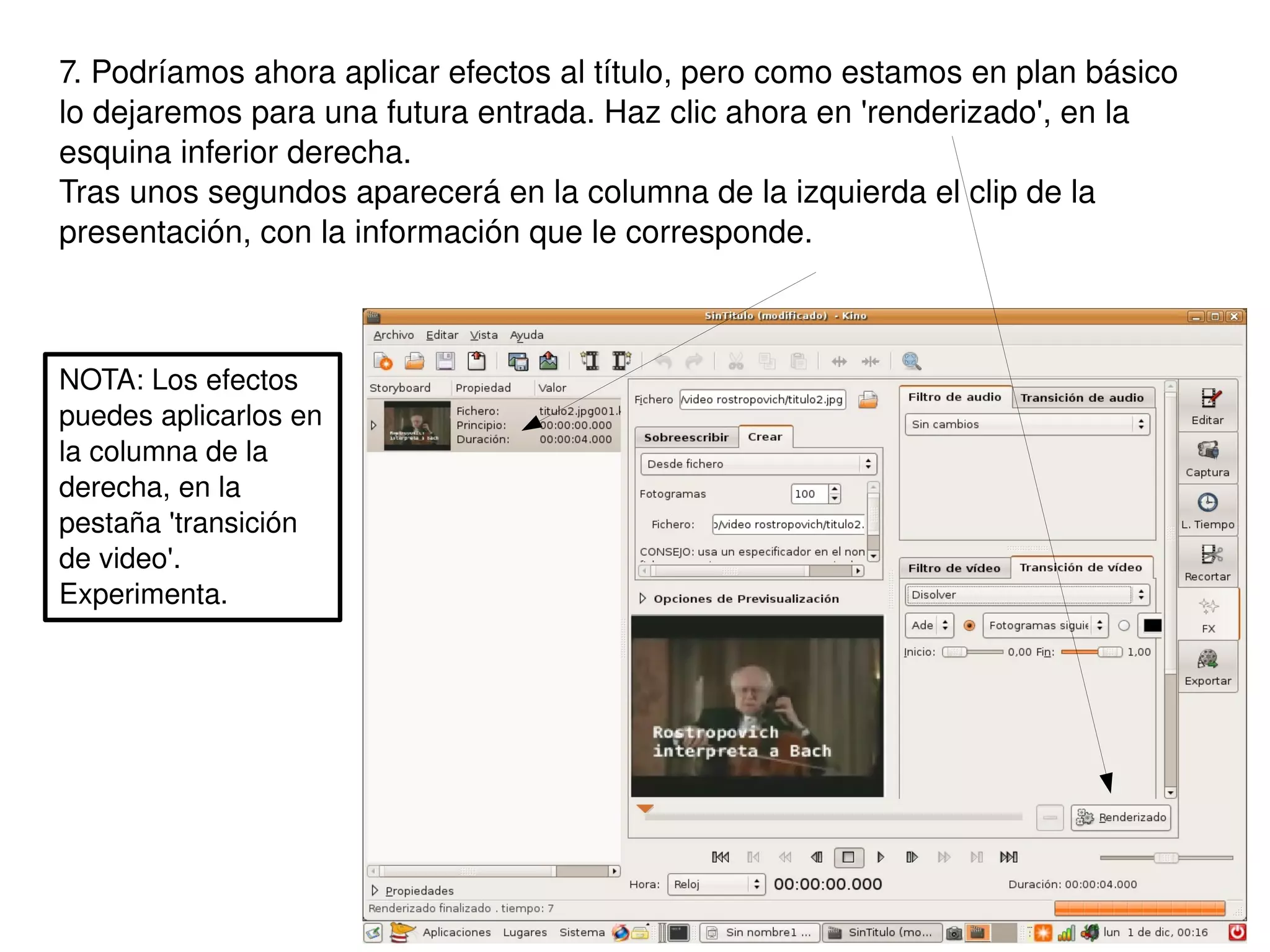1270x952 pixels.
Task: Open the Sin cambios audio filter dropdown
Action: click(x=1027, y=424)
